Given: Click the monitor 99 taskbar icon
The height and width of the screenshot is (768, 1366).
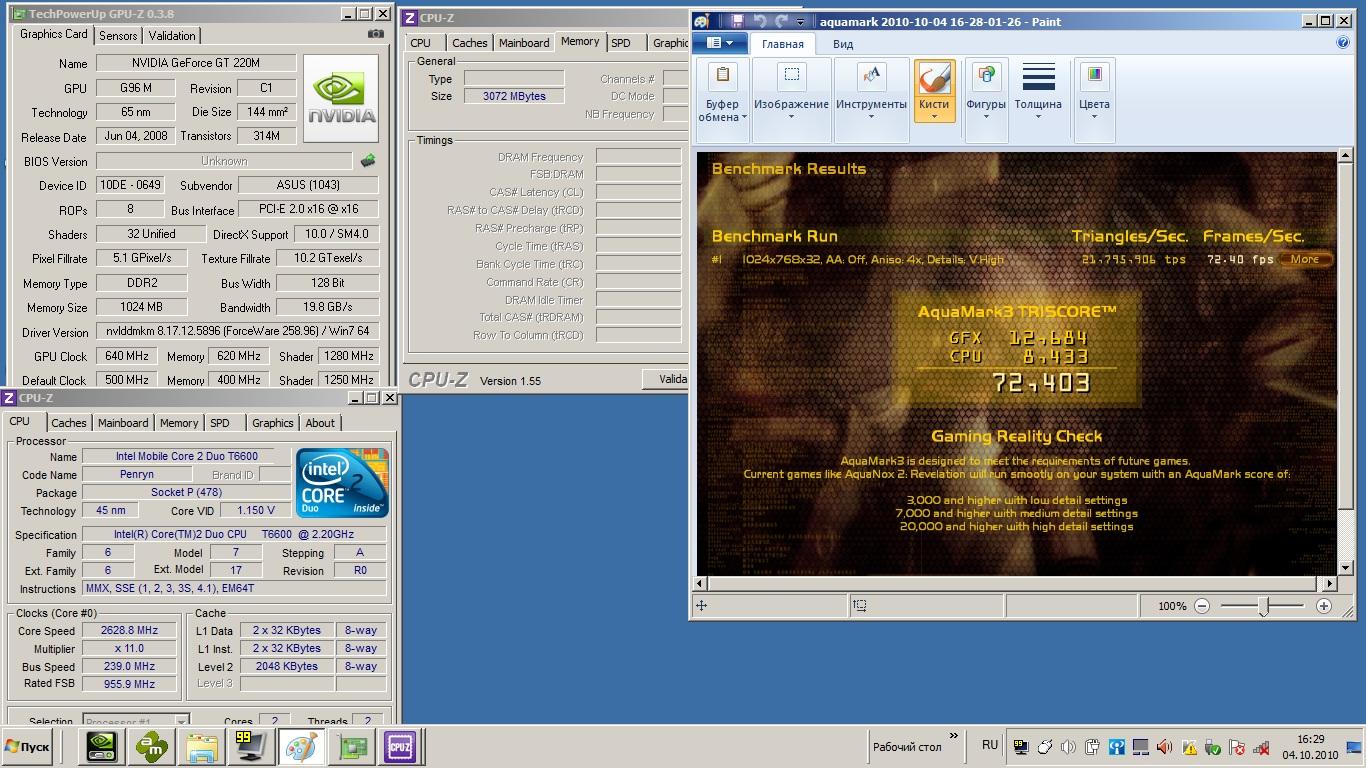Looking at the screenshot, I should [x=250, y=746].
